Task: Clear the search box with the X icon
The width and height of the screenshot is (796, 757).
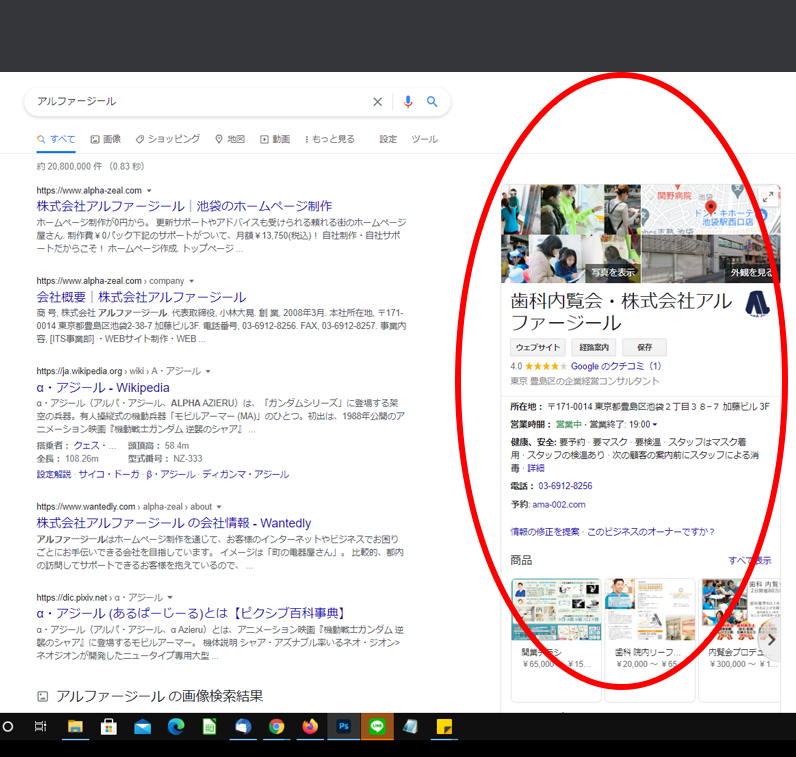Action: [377, 102]
